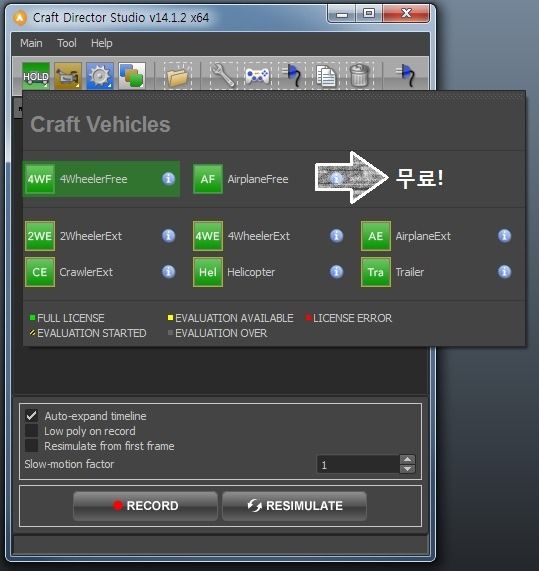539x571 pixels.
Task: Click the overlapping colored squares icon
Action: [132, 76]
